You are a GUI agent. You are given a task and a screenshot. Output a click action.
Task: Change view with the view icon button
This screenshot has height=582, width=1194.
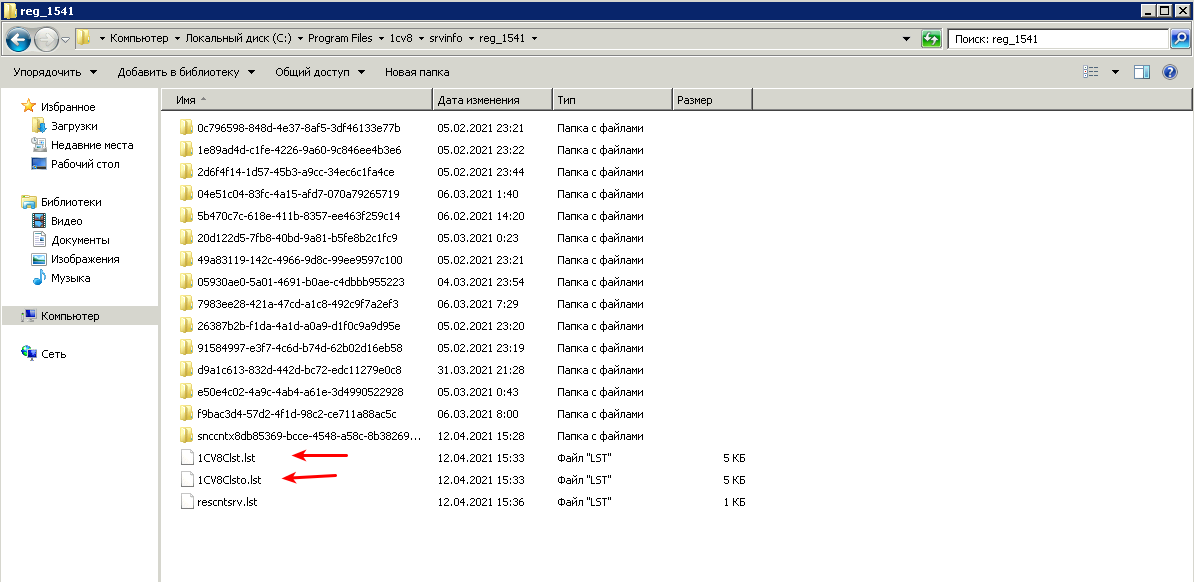(x=1090, y=72)
